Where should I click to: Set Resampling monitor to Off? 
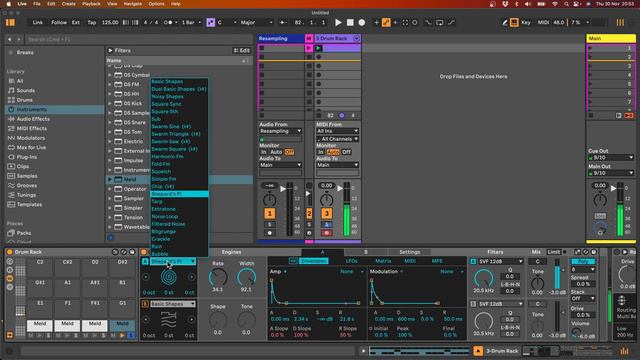click(289, 152)
